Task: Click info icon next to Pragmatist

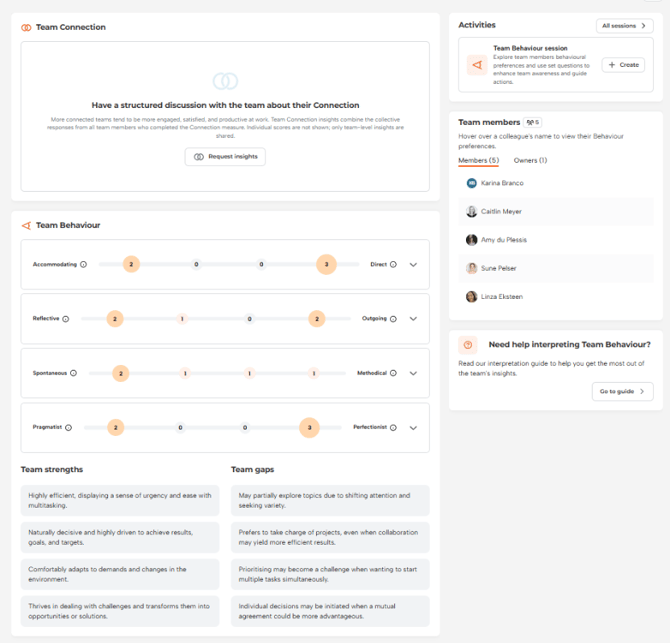Action: 68,427
